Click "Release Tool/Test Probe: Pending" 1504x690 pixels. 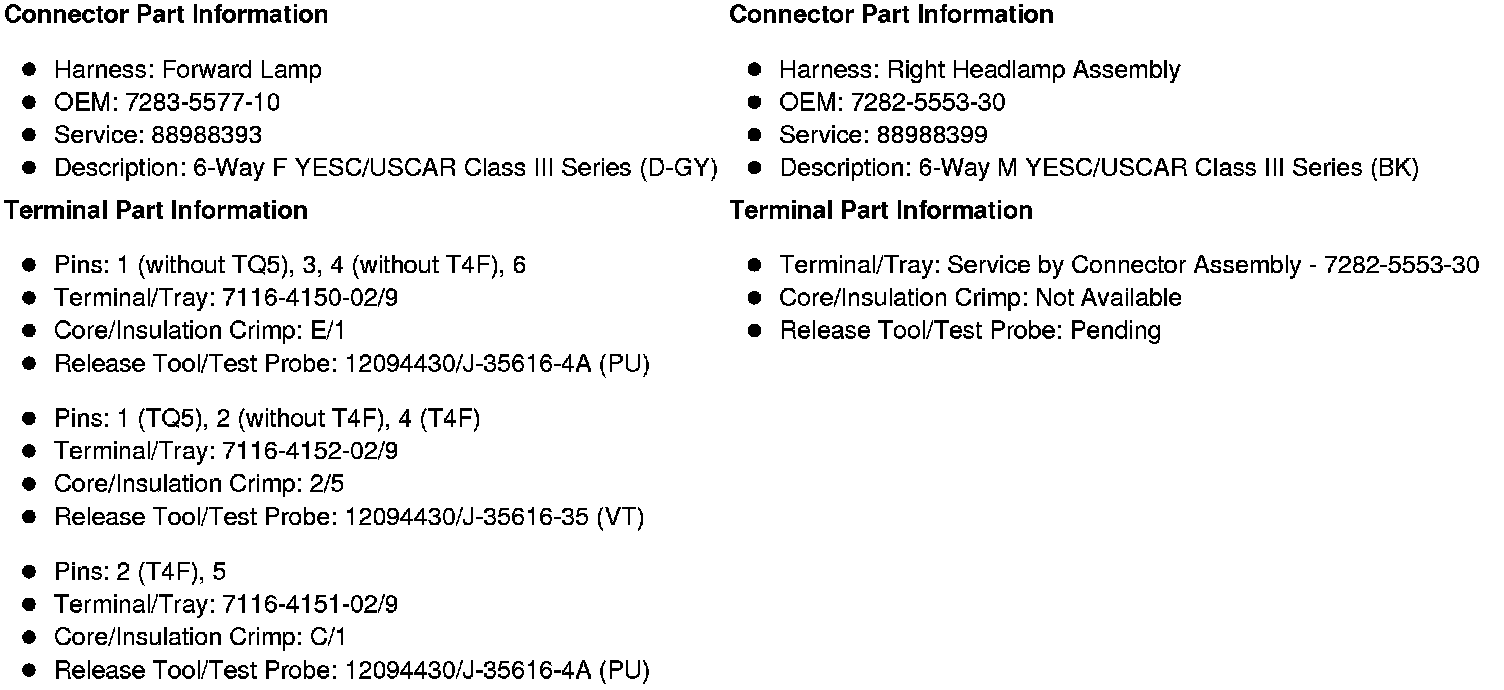[x=970, y=331]
